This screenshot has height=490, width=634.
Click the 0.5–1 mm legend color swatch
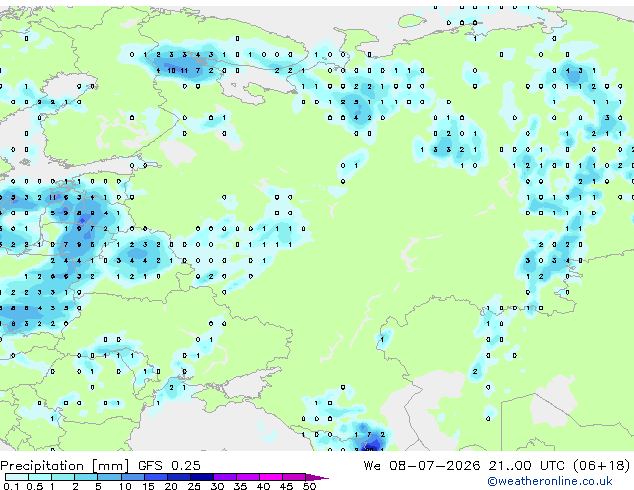click(x=40, y=477)
